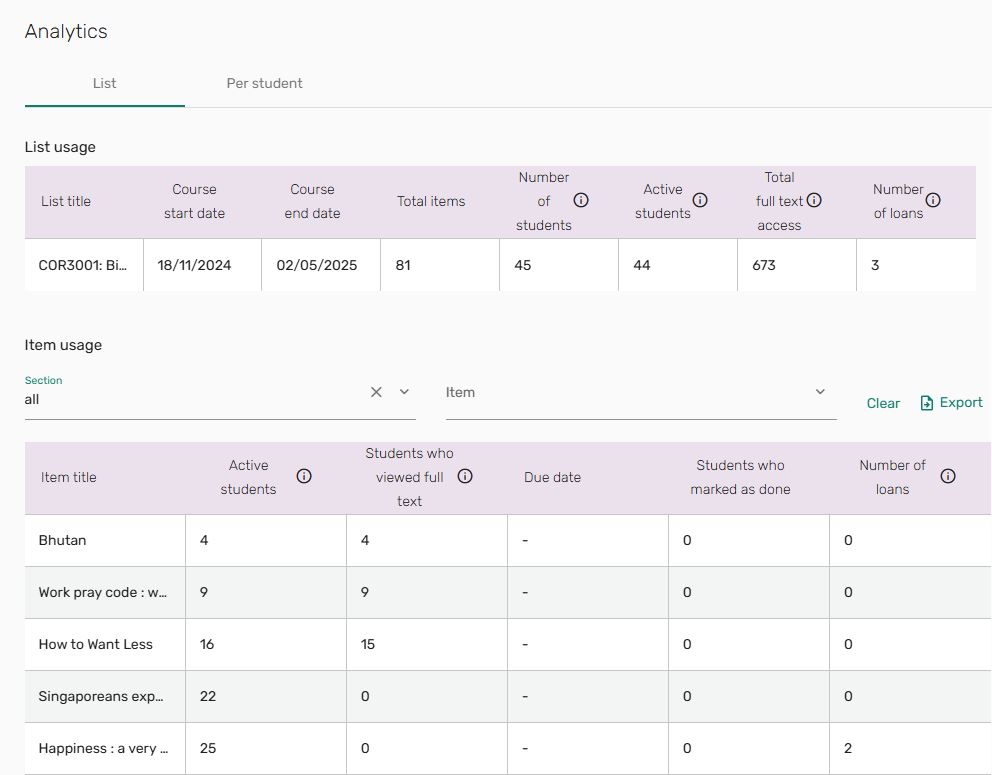
Task: Clear the Section filter with the X icon
Action: pos(376,392)
